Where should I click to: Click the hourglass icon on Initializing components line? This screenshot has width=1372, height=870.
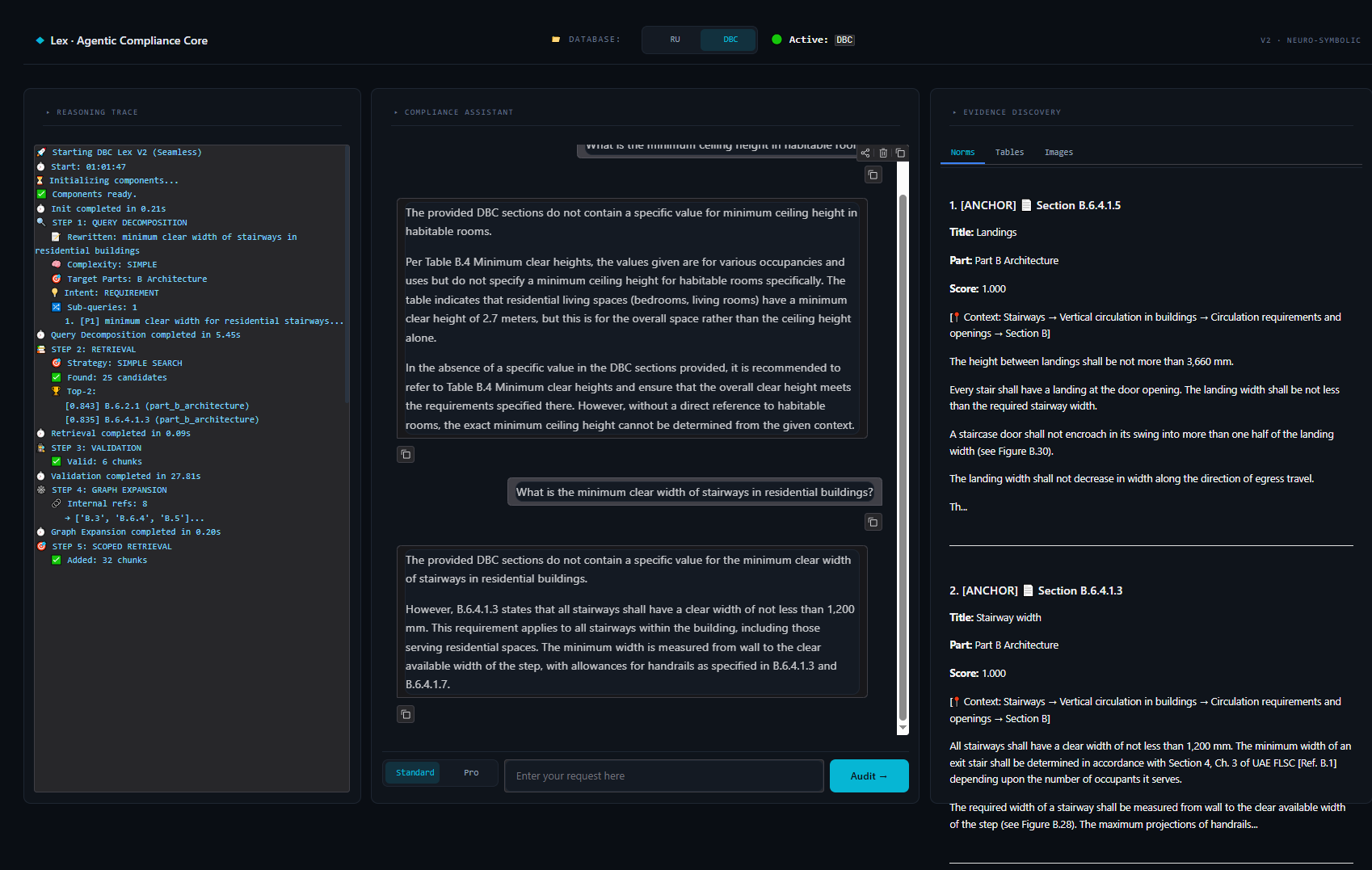point(40,180)
